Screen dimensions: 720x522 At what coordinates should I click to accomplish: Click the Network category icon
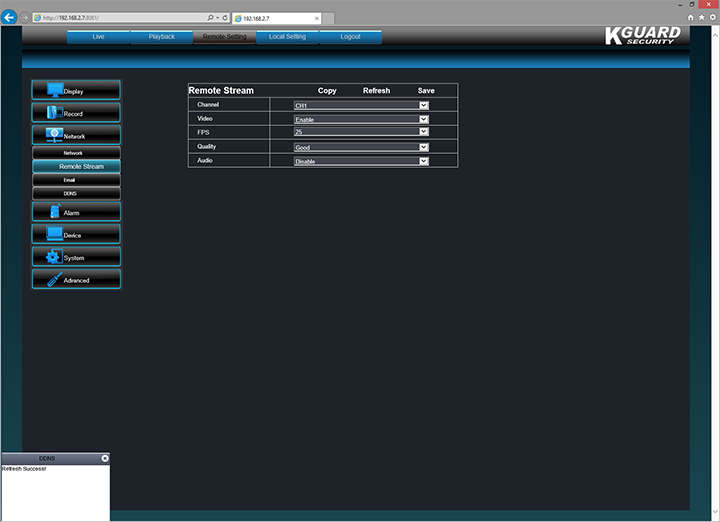[55, 135]
